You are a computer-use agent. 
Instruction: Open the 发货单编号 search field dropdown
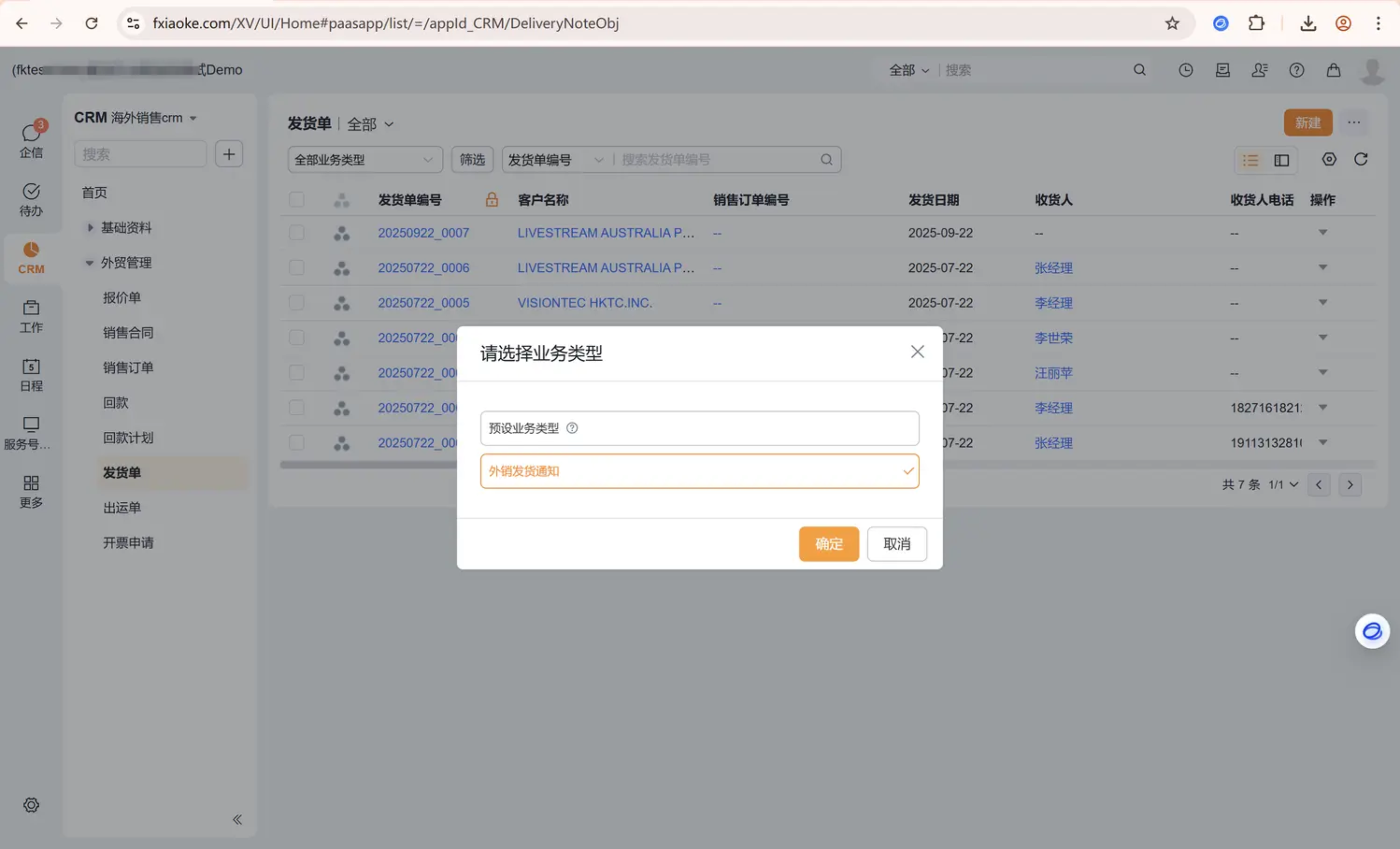click(555, 159)
